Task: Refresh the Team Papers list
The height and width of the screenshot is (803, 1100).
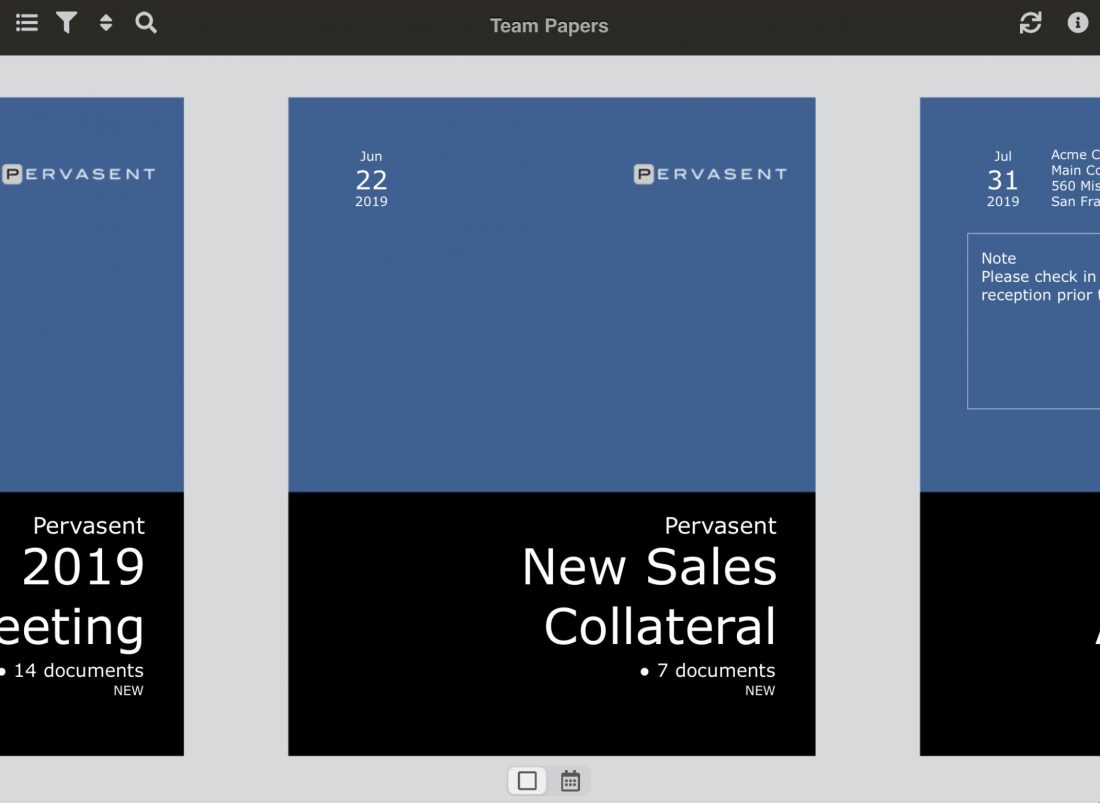Action: [1031, 22]
